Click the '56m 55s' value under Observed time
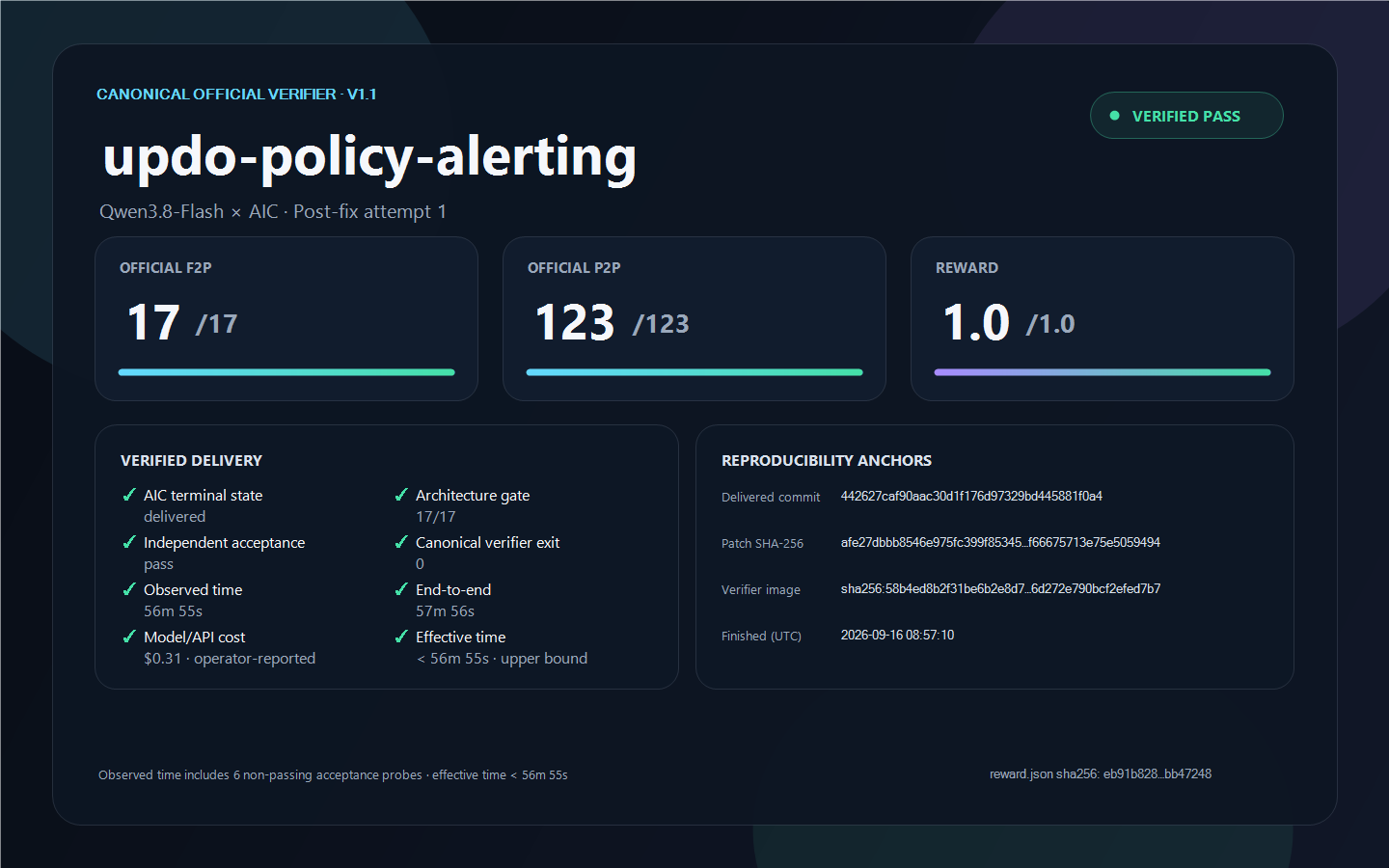The image size is (1389, 868). pos(174,611)
